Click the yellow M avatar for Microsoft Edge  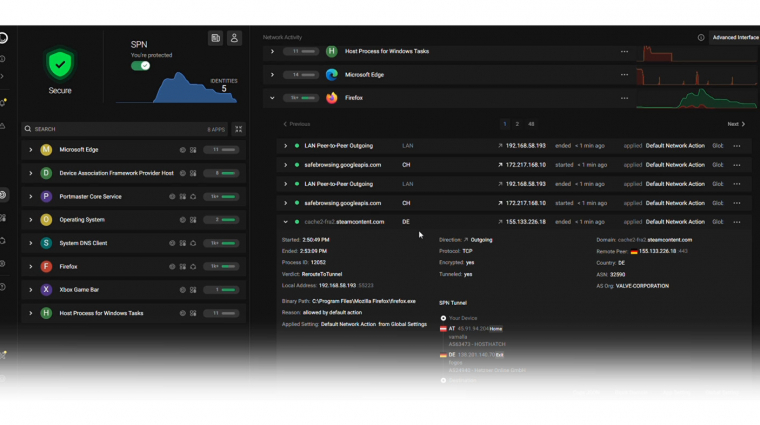[46, 150]
